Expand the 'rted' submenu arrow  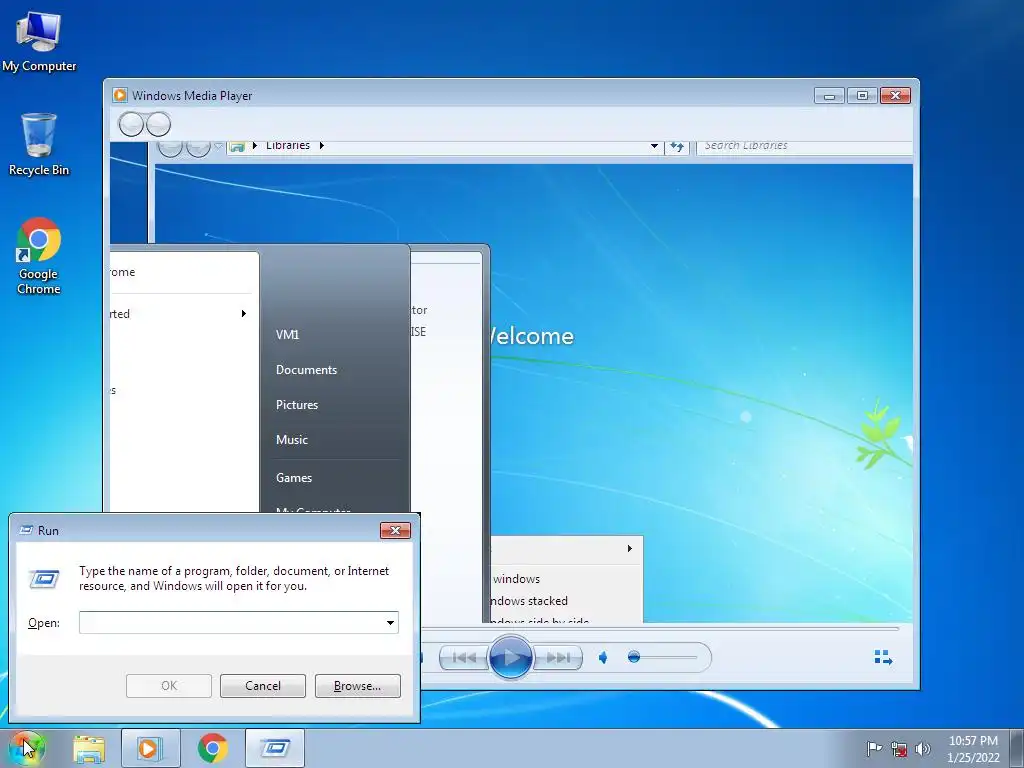(x=244, y=313)
